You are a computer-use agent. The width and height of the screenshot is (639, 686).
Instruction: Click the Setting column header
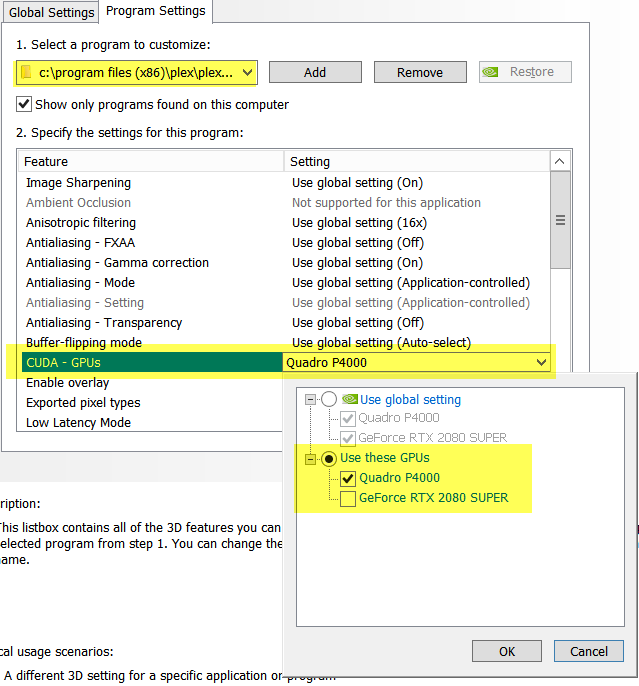coord(417,161)
